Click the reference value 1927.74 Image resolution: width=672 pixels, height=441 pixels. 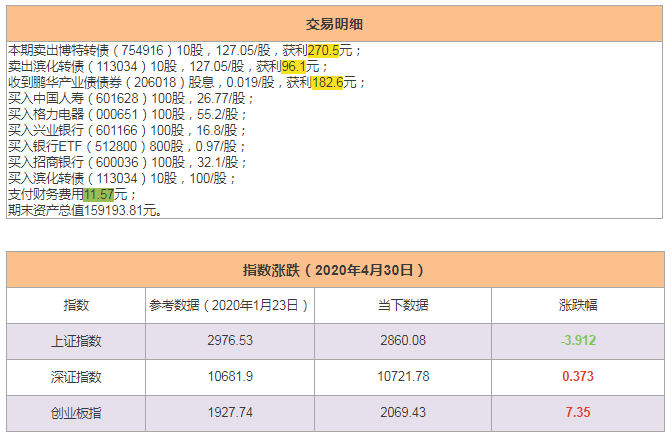click(230, 412)
